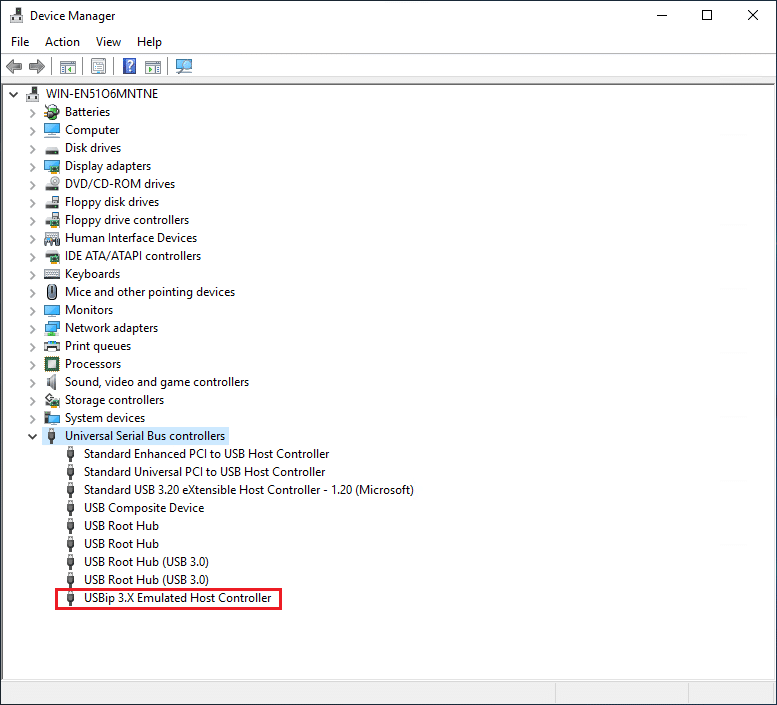Viewport: 777px width, 705px height.
Task: Expand the Batteries category
Action: click(x=32, y=112)
